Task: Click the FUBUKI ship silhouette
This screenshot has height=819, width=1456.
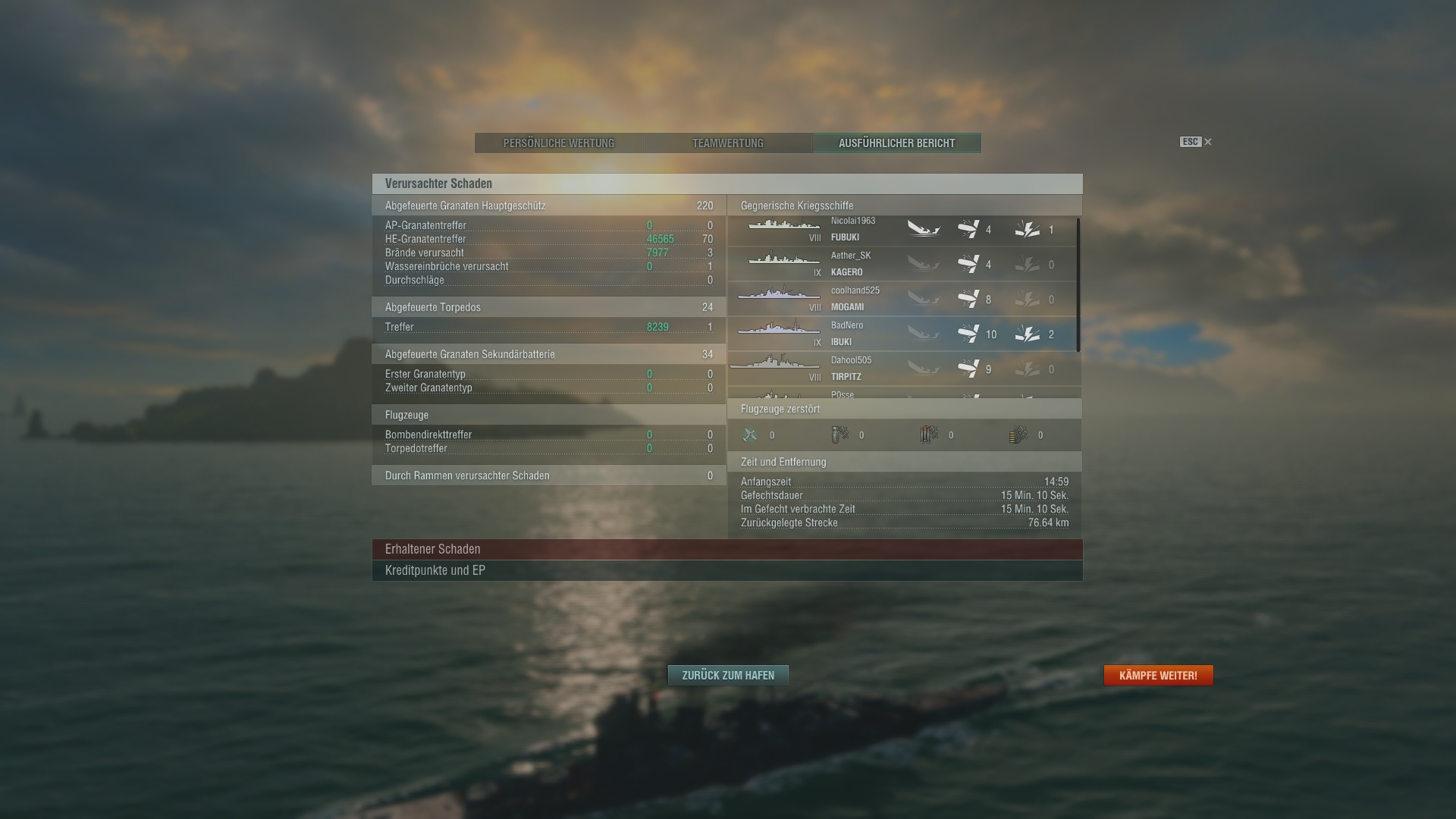Action: [x=784, y=224]
